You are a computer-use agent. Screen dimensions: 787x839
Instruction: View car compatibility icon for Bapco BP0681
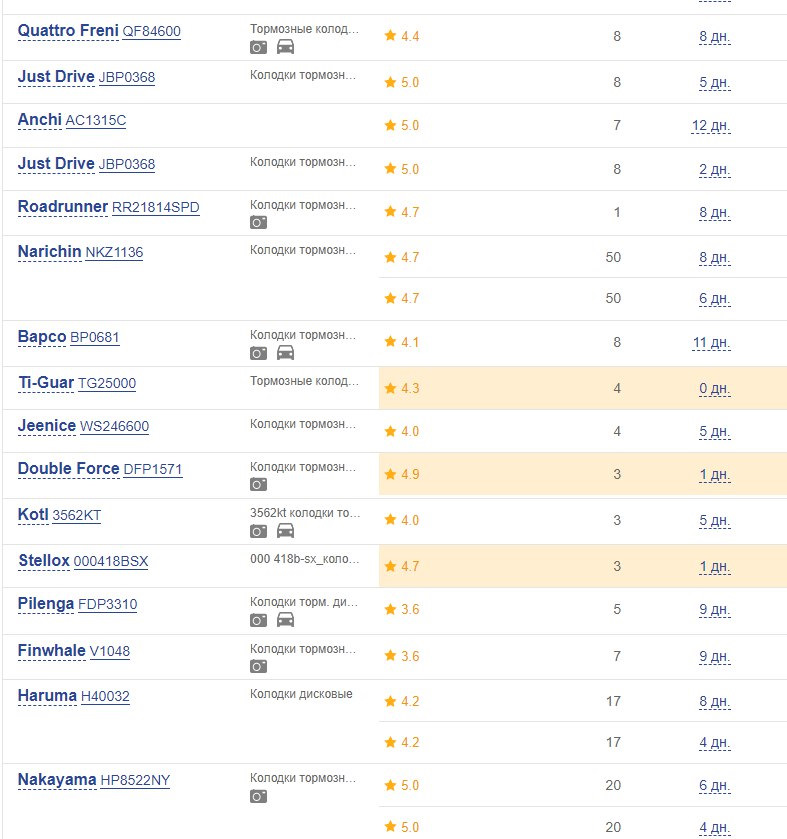285,353
